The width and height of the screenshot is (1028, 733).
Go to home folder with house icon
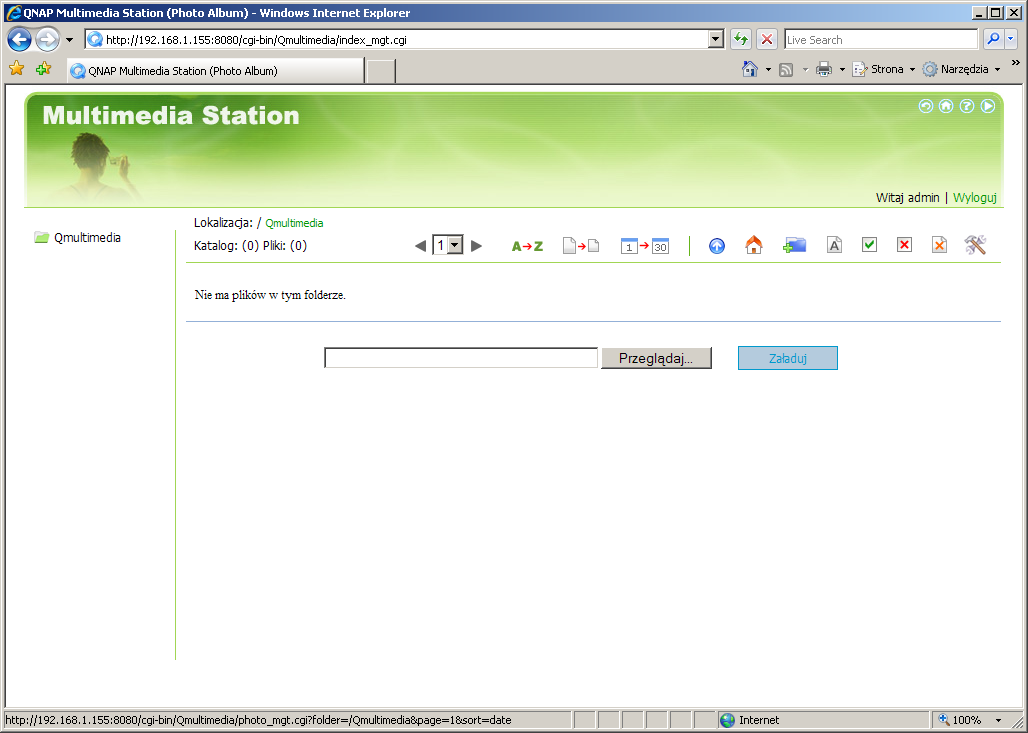pyautogui.click(x=754, y=245)
